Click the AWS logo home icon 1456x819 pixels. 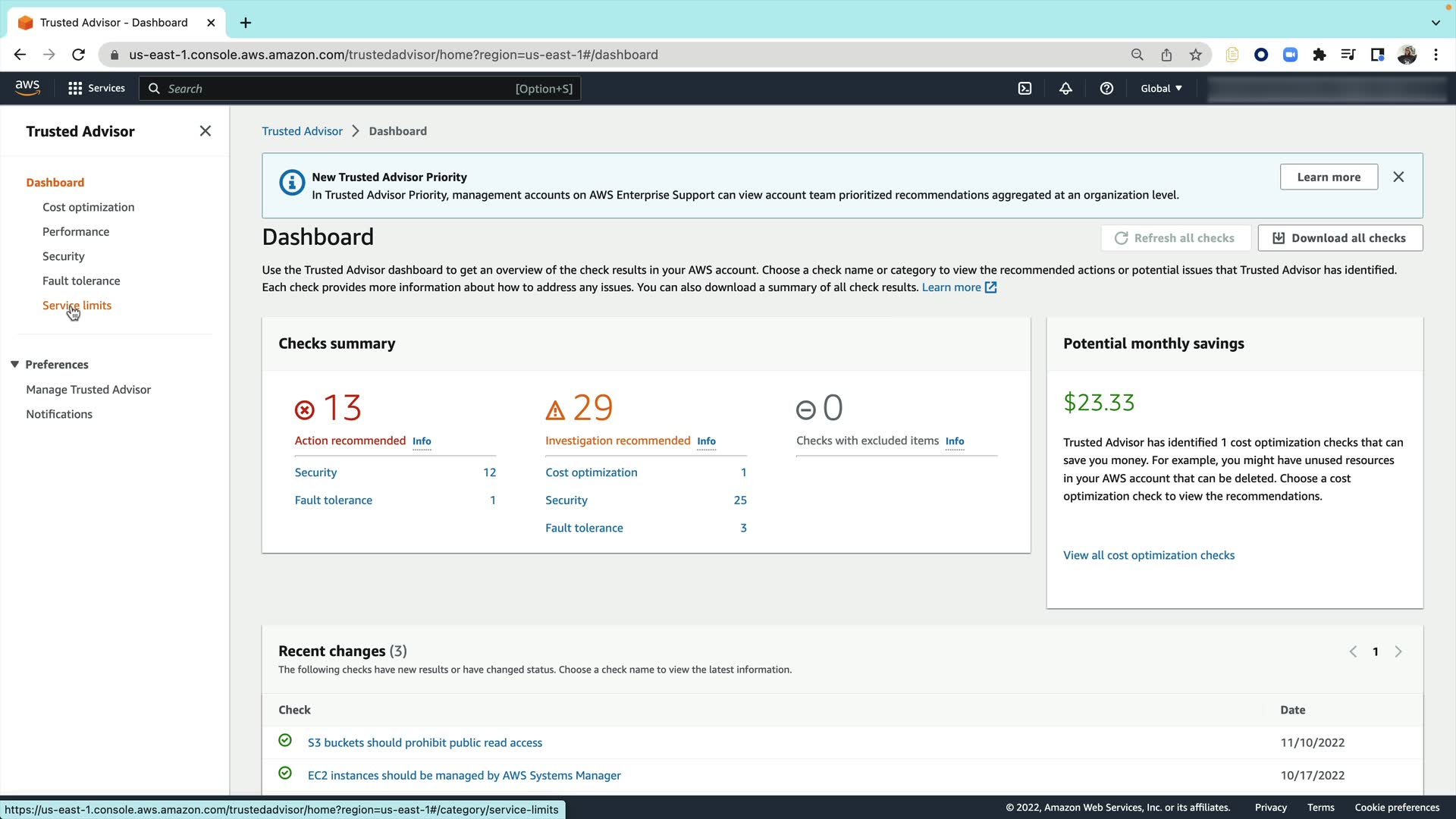coord(27,88)
